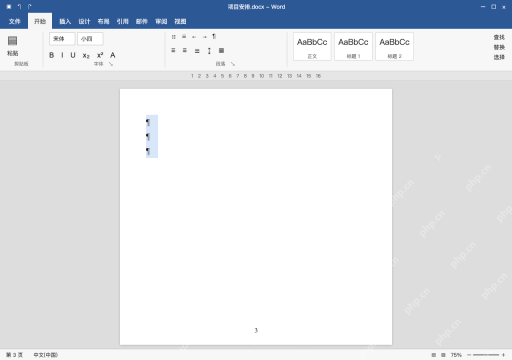
Task: Switch to the 插入 (Insert) tab
Action: click(65, 22)
